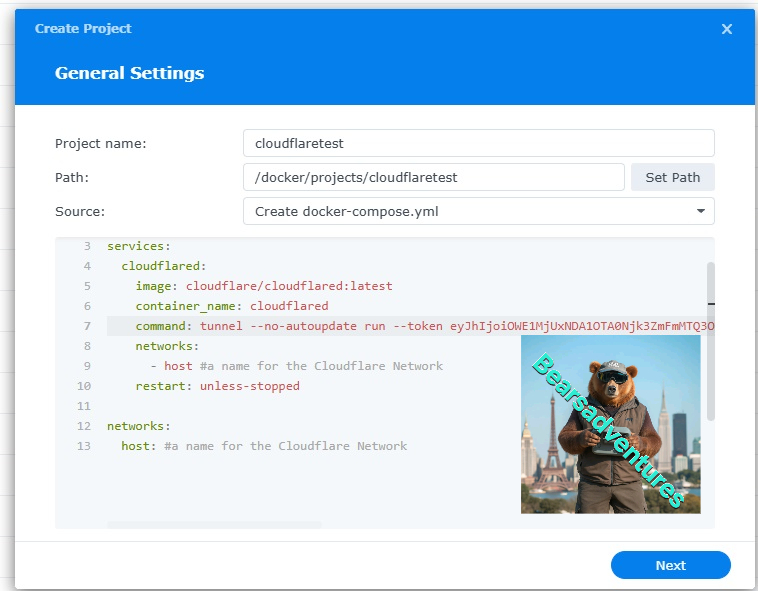This screenshot has width=758, height=591.
Task: Click the host: entry on line 13
Action: pos(140,446)
